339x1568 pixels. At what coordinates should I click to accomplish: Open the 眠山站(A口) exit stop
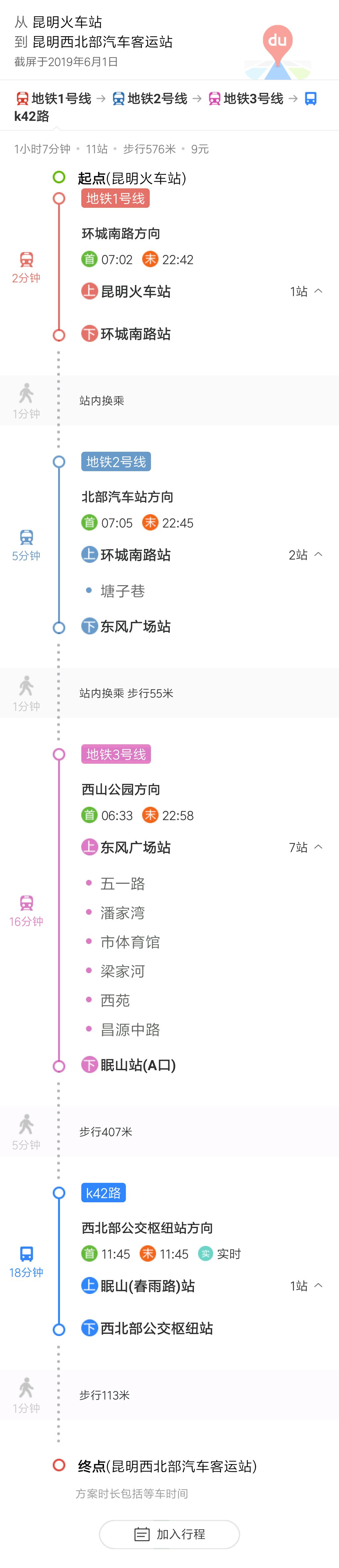pyautogui.click(x=128, y=1065)
